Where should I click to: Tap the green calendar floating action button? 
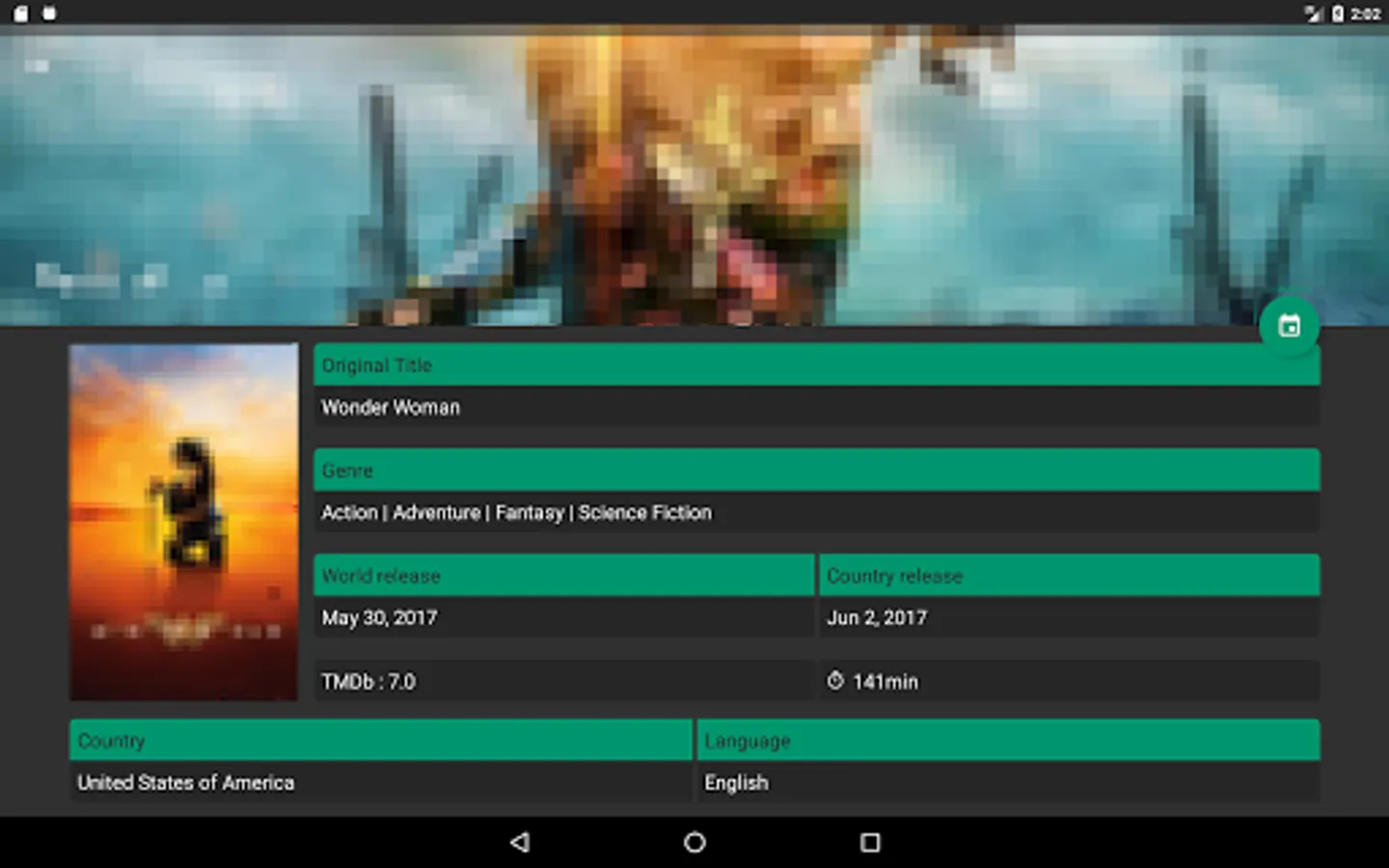point(1289,326)
